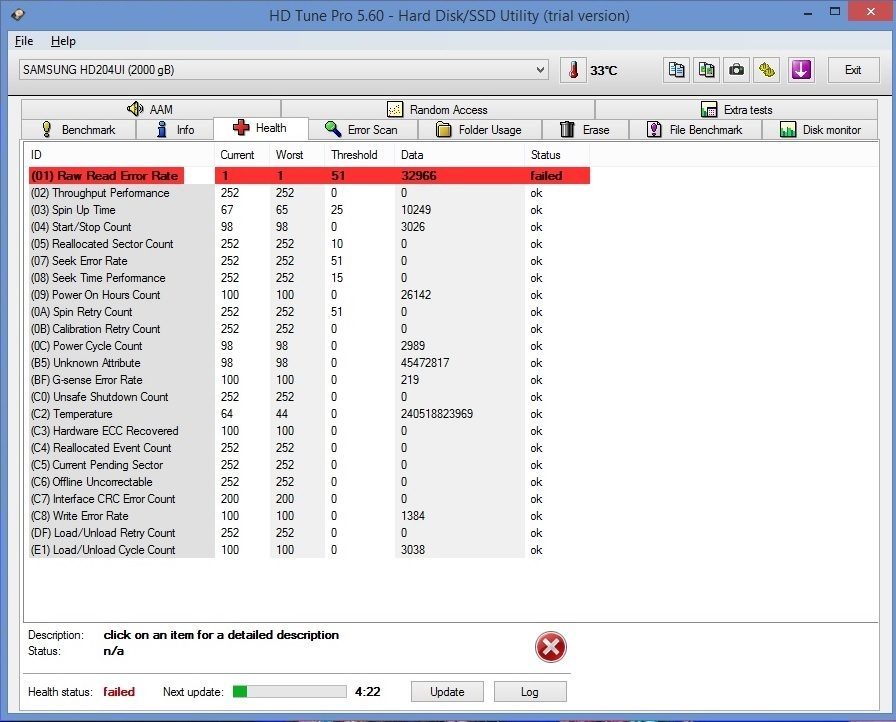
Task: Switch to the Folder Usage tab
Action: pos(480,130)
